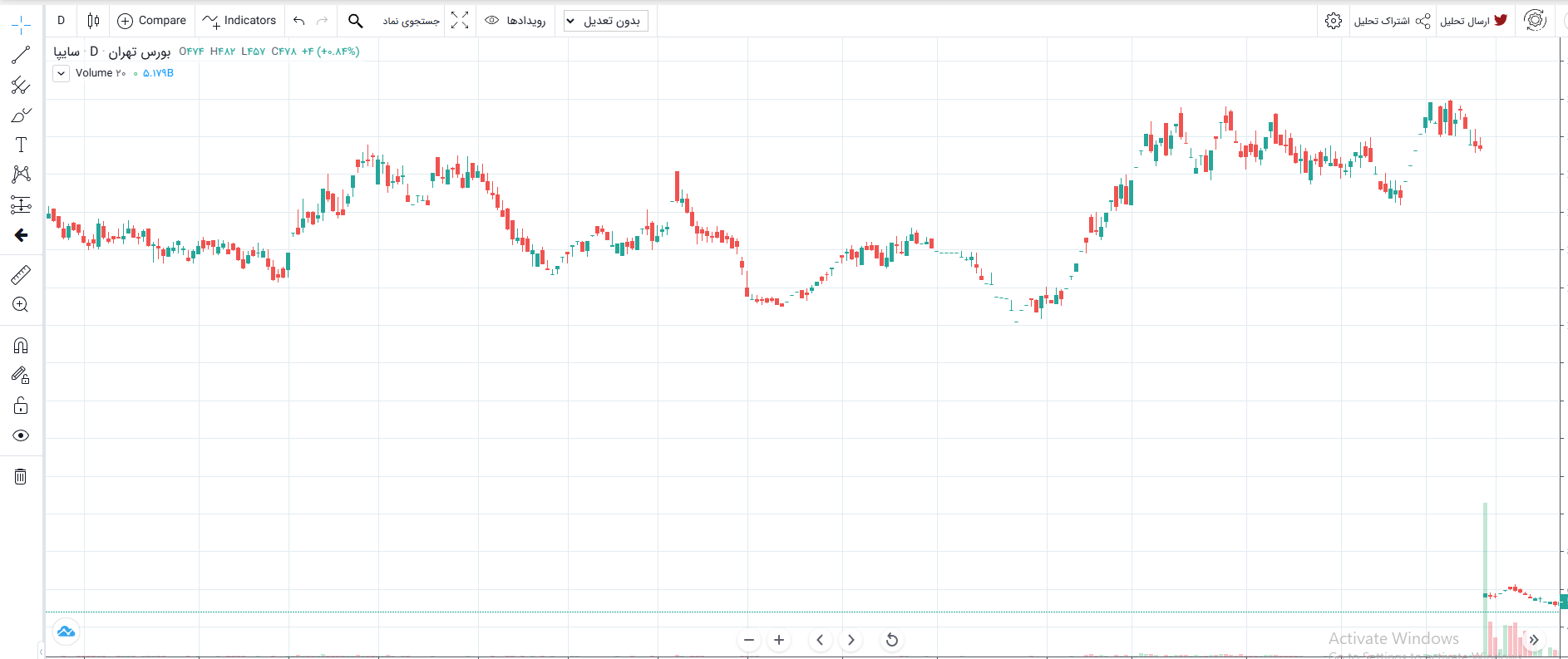Collapse the Volume indicator legend arrow
Screen dimensions: 1568x659
(x=61, y=73)
